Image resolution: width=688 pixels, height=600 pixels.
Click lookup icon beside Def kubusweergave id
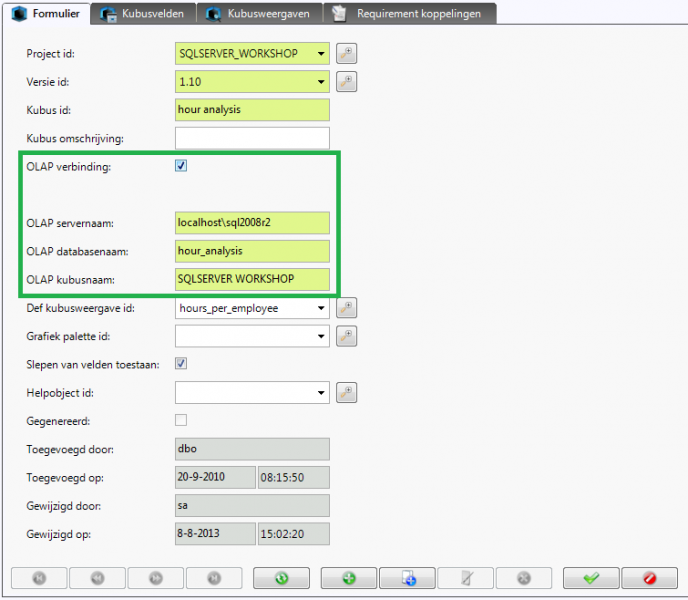pos(346,308)
